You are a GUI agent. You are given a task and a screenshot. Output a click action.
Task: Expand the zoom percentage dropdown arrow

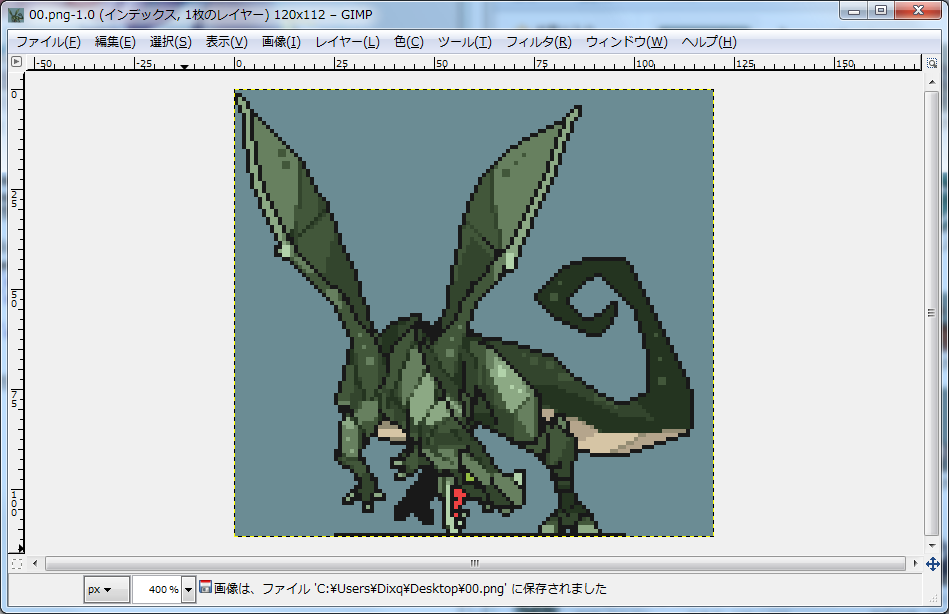(189, 590)
